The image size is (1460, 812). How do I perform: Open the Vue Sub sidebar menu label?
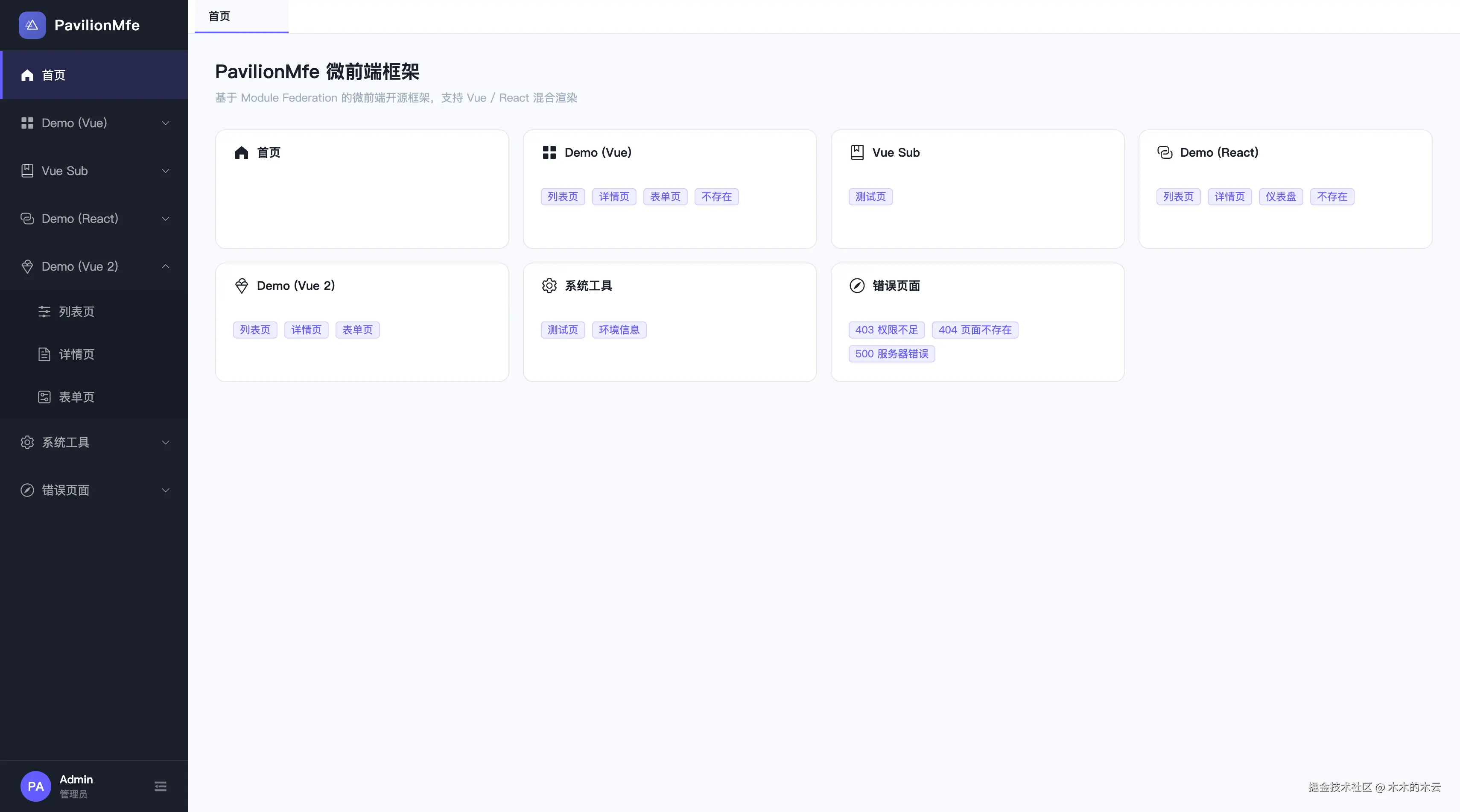[x=64, y=171]
